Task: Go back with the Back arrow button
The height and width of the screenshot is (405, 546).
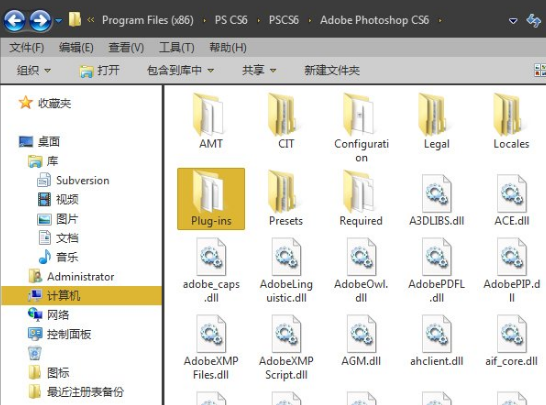Action: click(15, 20)
